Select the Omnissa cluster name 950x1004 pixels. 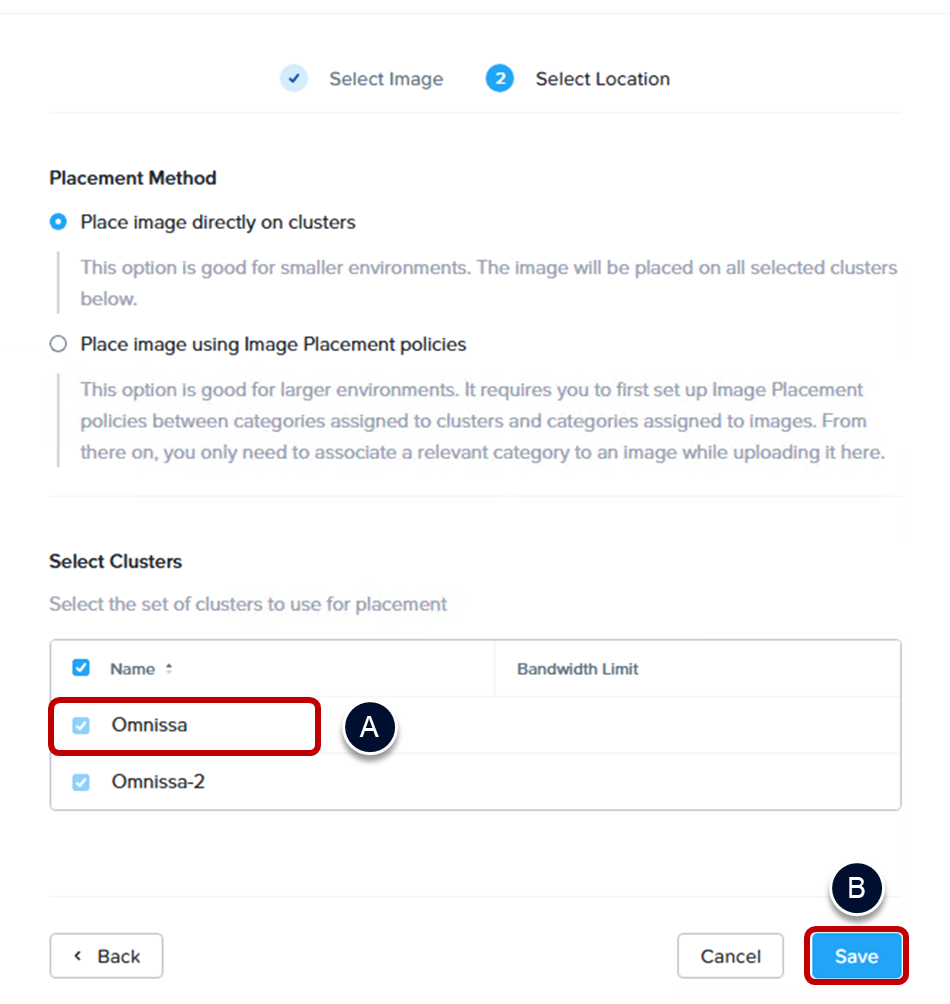coord(149,725)
